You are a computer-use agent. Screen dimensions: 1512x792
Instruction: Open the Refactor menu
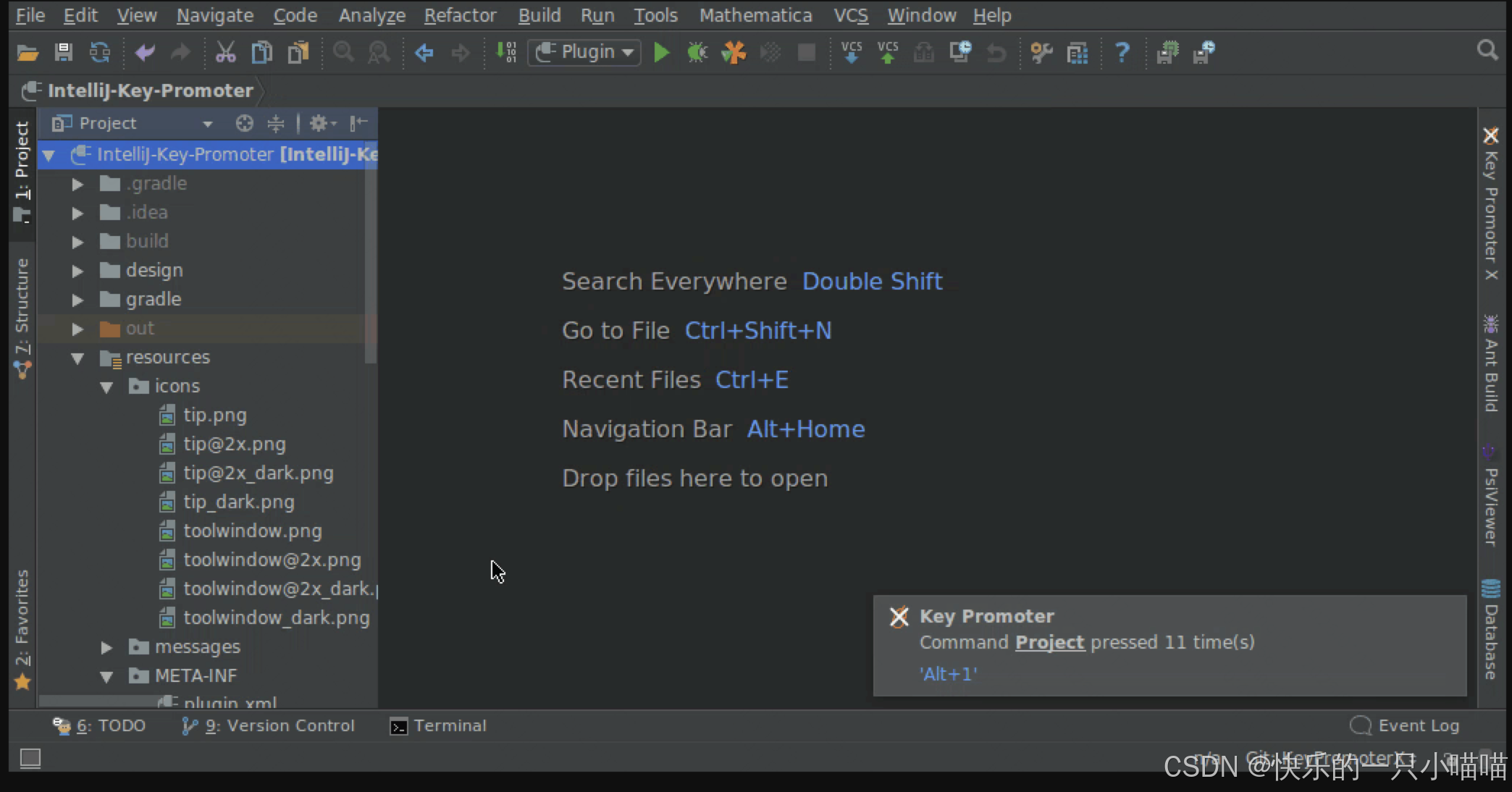coord(460,15)
